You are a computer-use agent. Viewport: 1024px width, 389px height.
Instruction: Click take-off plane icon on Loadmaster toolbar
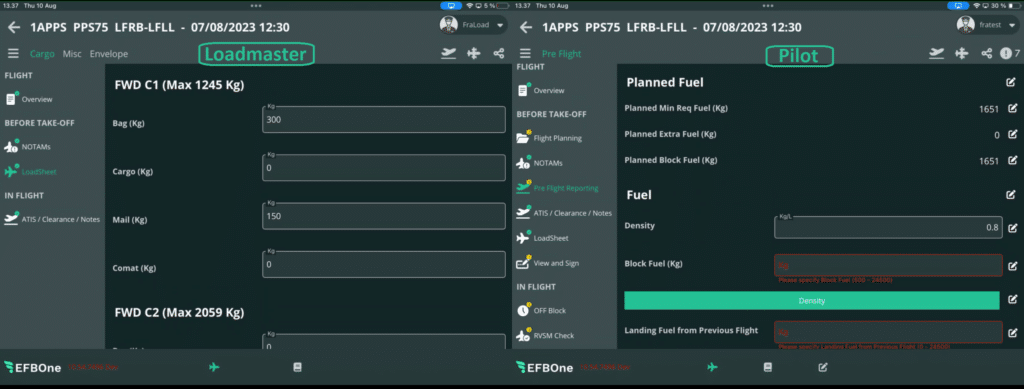448,54
